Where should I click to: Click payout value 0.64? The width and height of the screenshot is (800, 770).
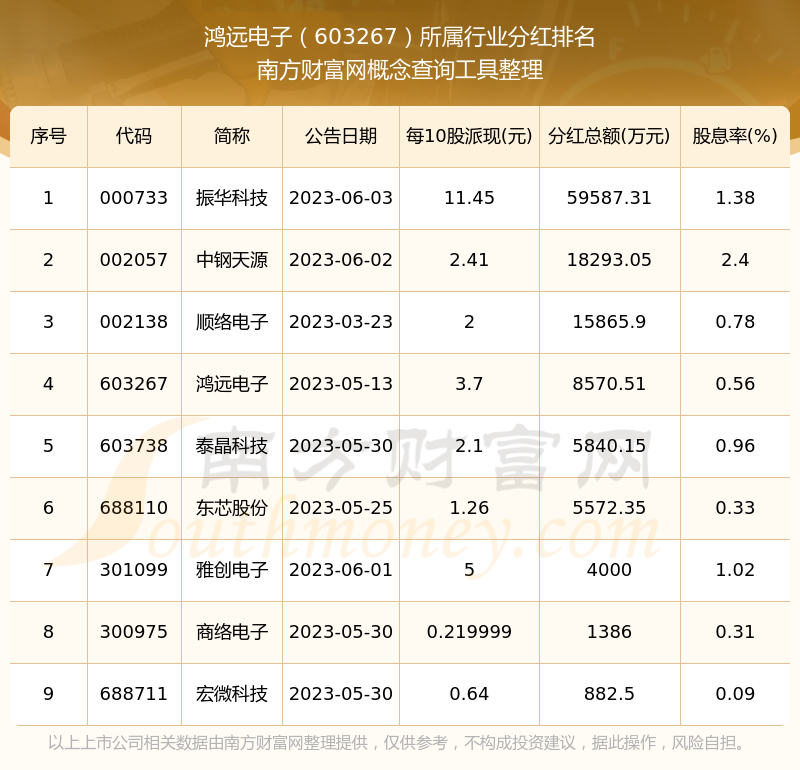click(x=469, y=693)
